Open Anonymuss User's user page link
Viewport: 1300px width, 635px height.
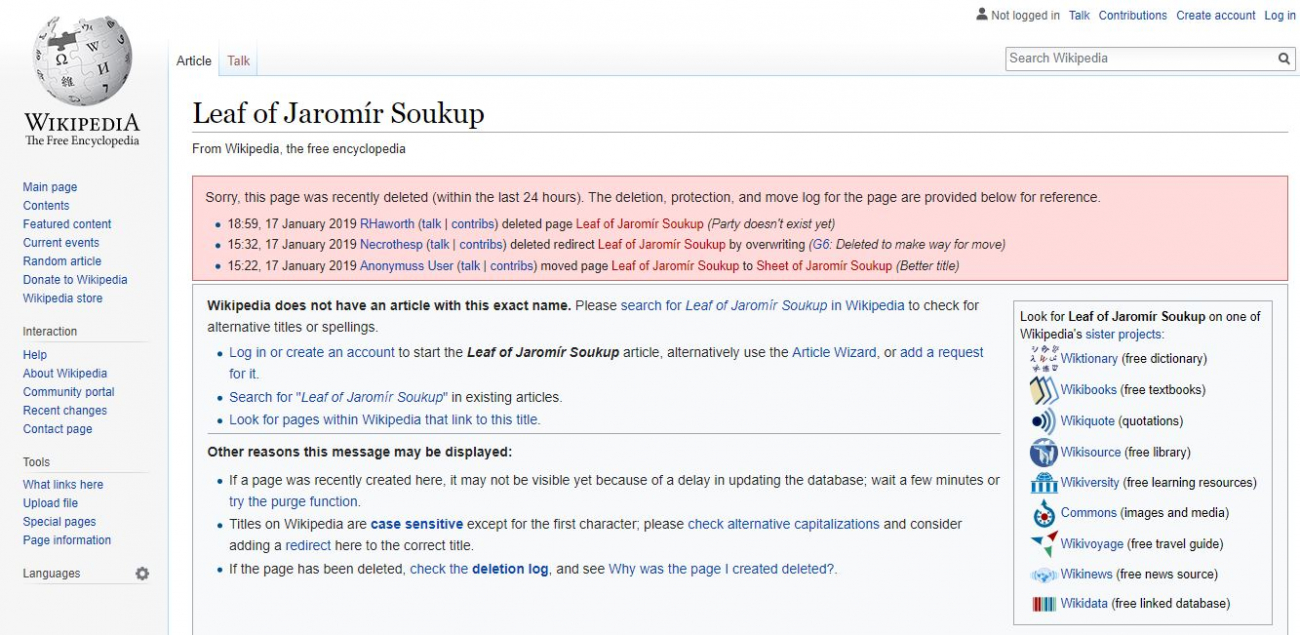pyautogui.click(x=407, y=266)
